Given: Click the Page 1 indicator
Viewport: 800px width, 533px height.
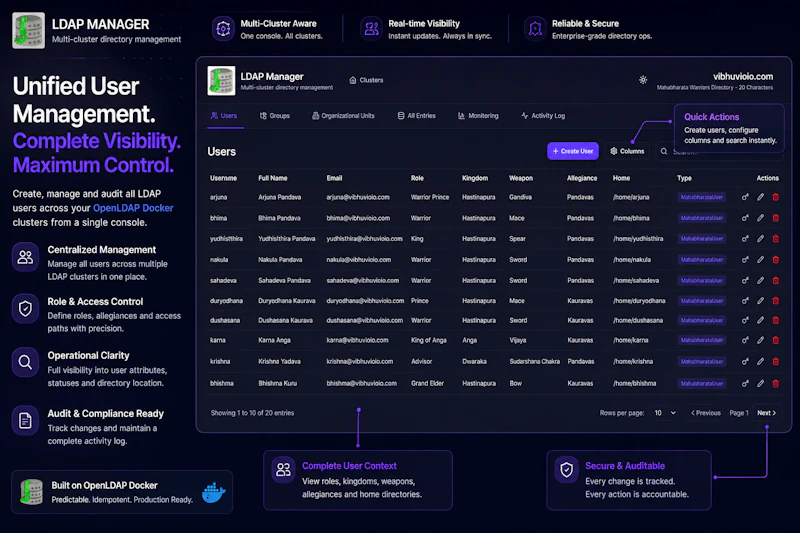Looking at the screenshot, I should point(738,413).
